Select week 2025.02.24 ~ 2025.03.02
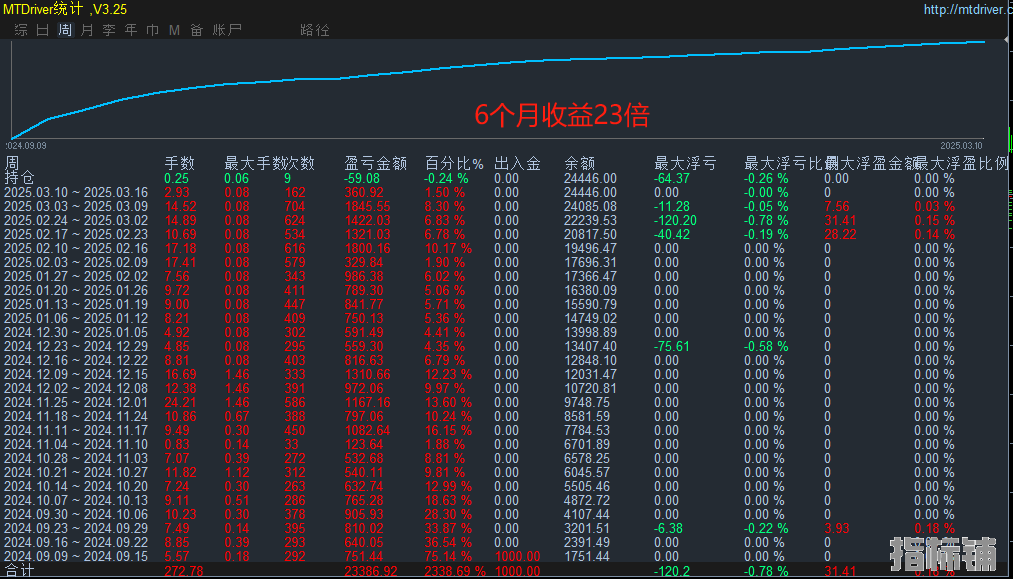Image resolution: width=1013 pixels, height=579 pixels. (x=76, y=220)
